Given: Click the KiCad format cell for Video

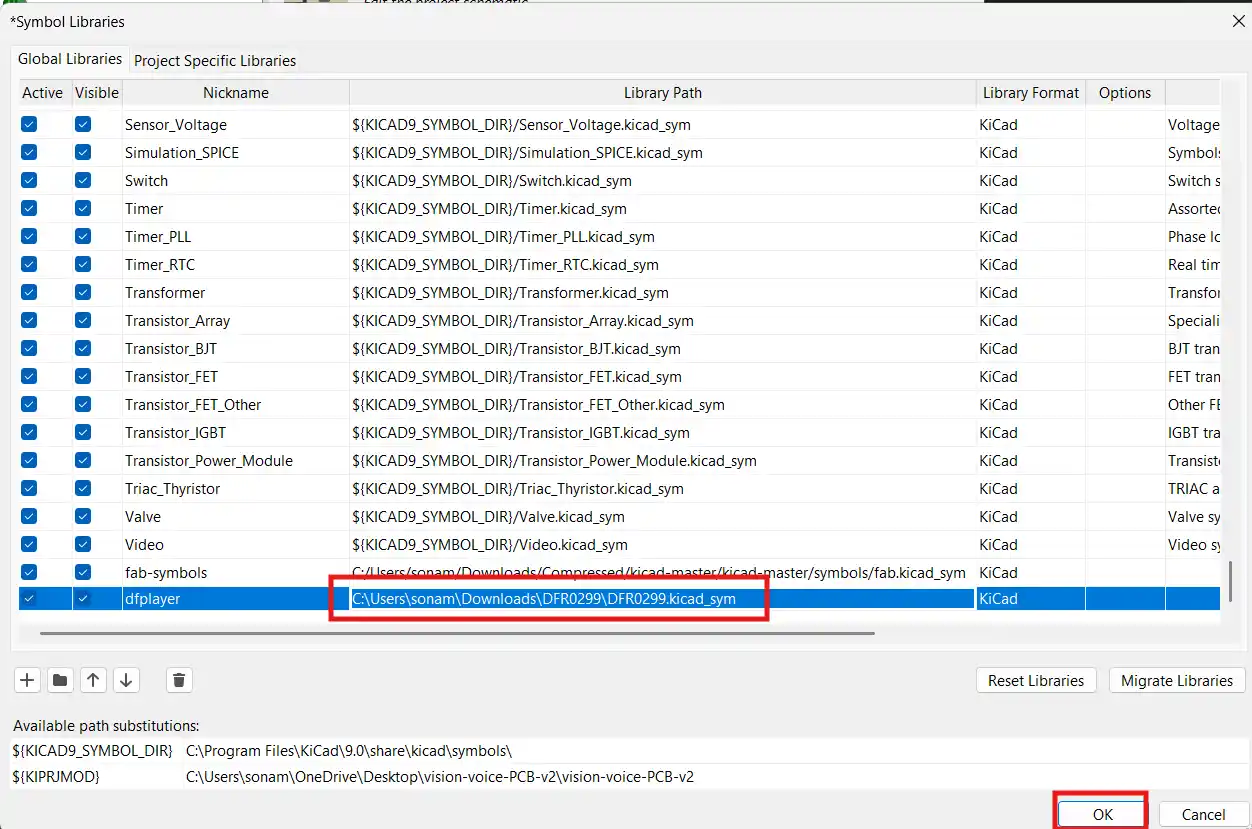Looking at the screenshot, I should pos(1031,545).
